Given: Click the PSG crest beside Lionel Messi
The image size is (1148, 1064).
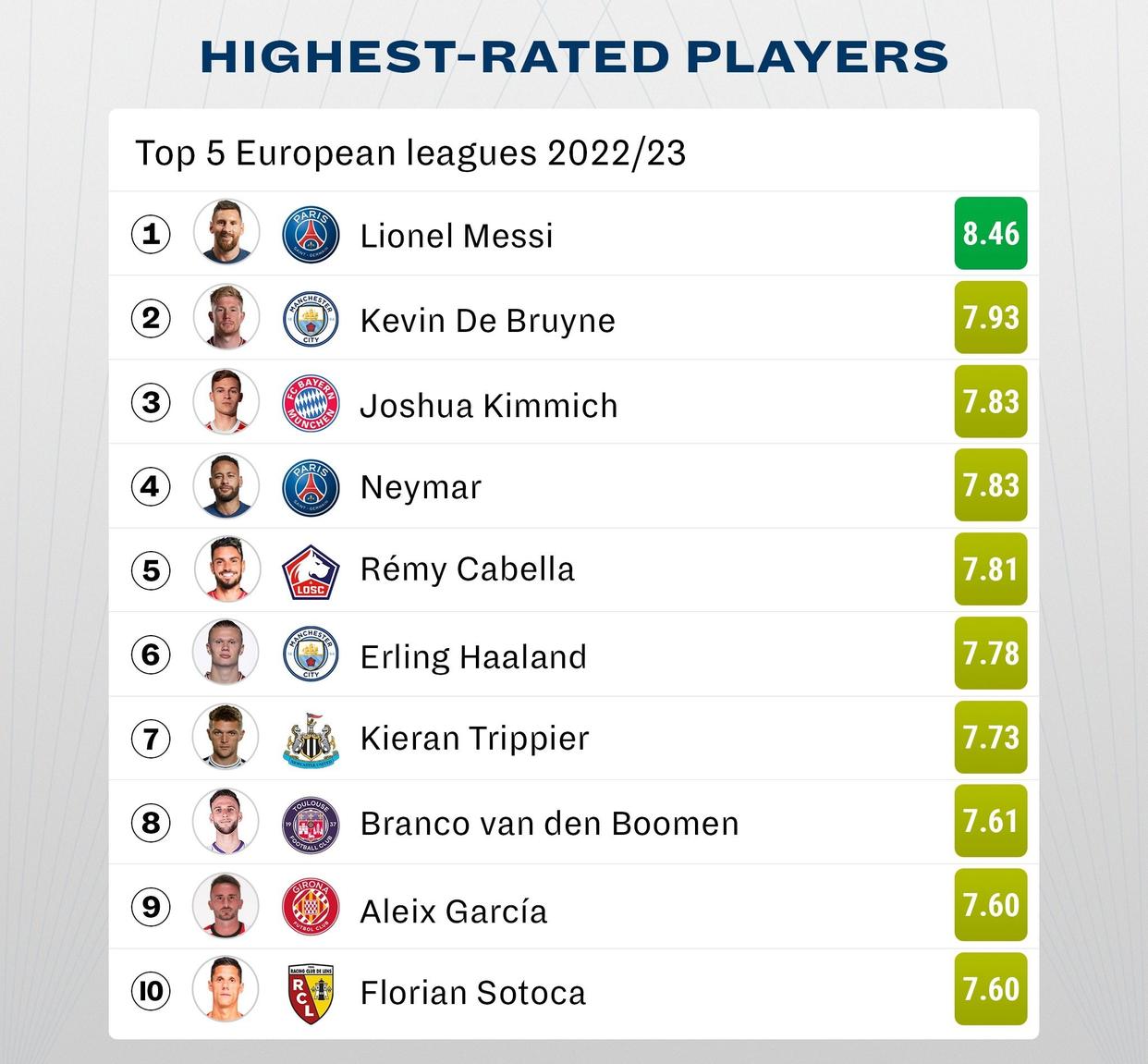Looking at the screenshot, I should [x=311, y=234].
